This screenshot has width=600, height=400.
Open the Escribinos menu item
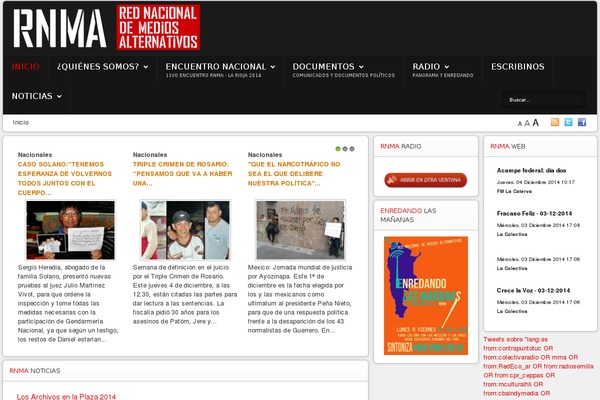518,67
